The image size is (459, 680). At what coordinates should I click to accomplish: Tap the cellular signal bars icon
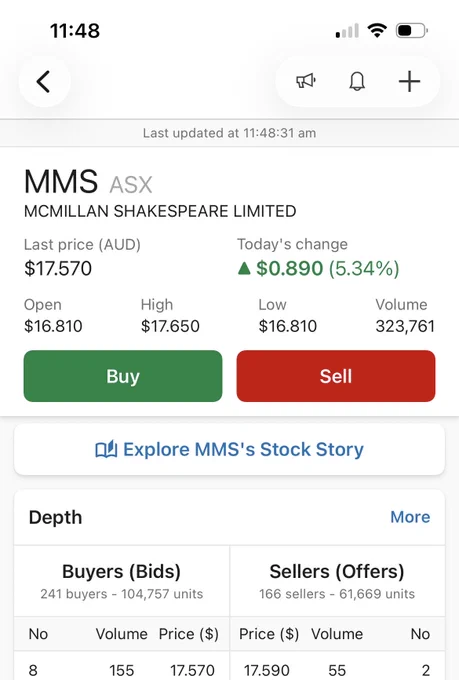coord(347,31)
